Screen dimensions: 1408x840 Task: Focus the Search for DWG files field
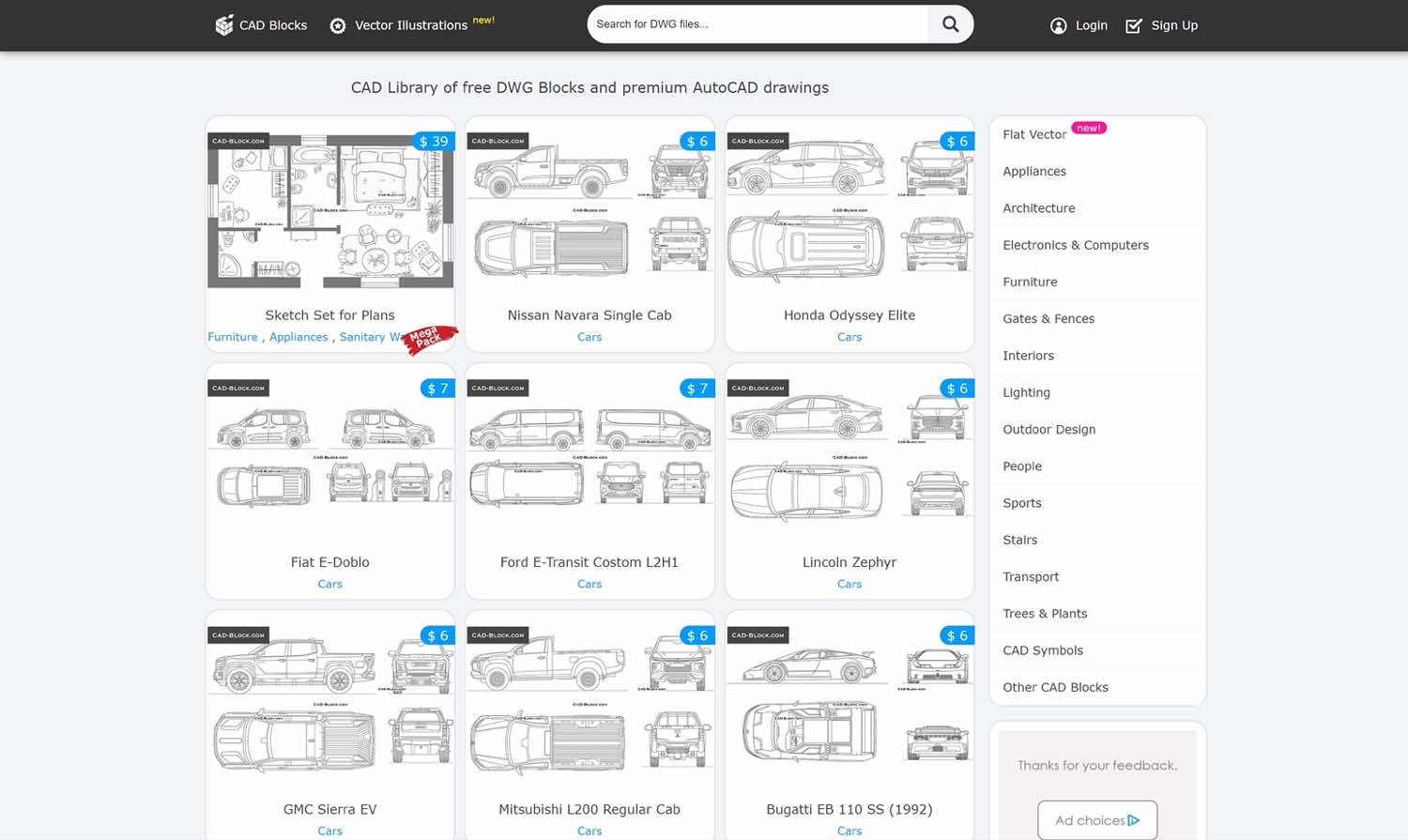click(x=758, y=24)
